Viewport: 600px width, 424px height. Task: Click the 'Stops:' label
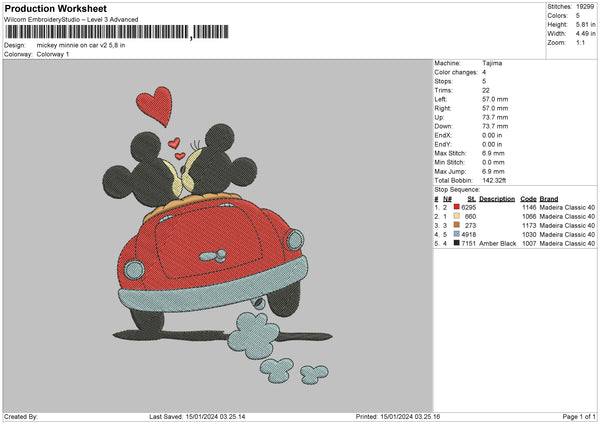(443, 82)
